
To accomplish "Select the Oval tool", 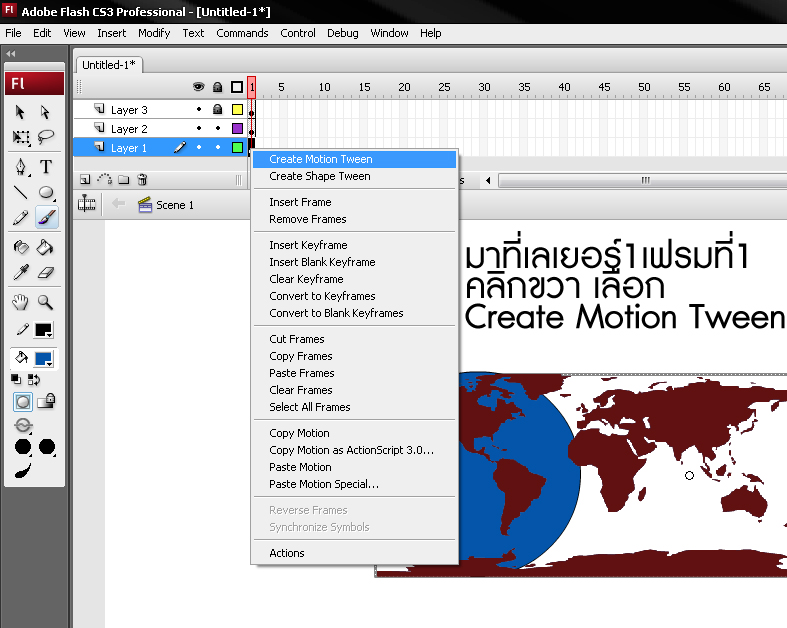I will click(x=46, y=192).
